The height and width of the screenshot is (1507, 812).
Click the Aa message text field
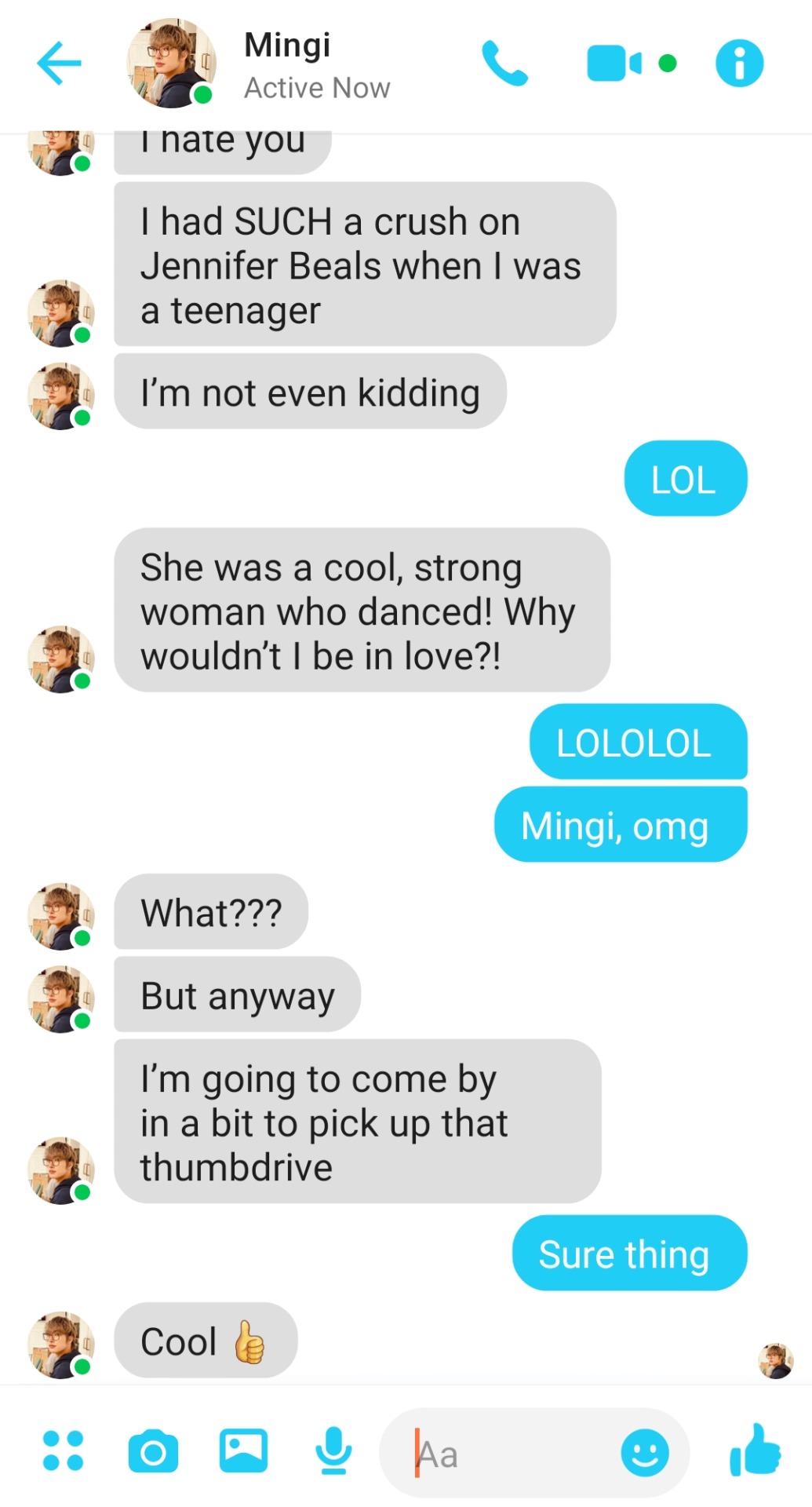pos(533,1453)
